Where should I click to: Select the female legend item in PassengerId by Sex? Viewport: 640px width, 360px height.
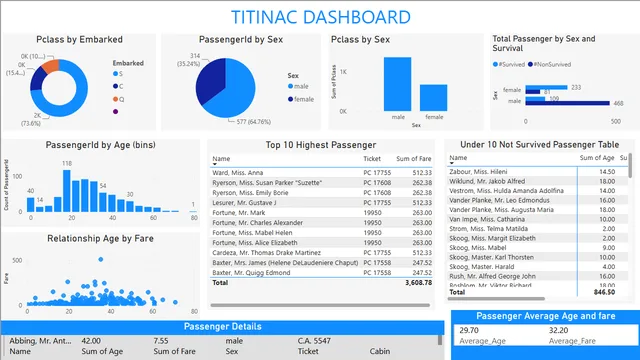tap(301, 99)
